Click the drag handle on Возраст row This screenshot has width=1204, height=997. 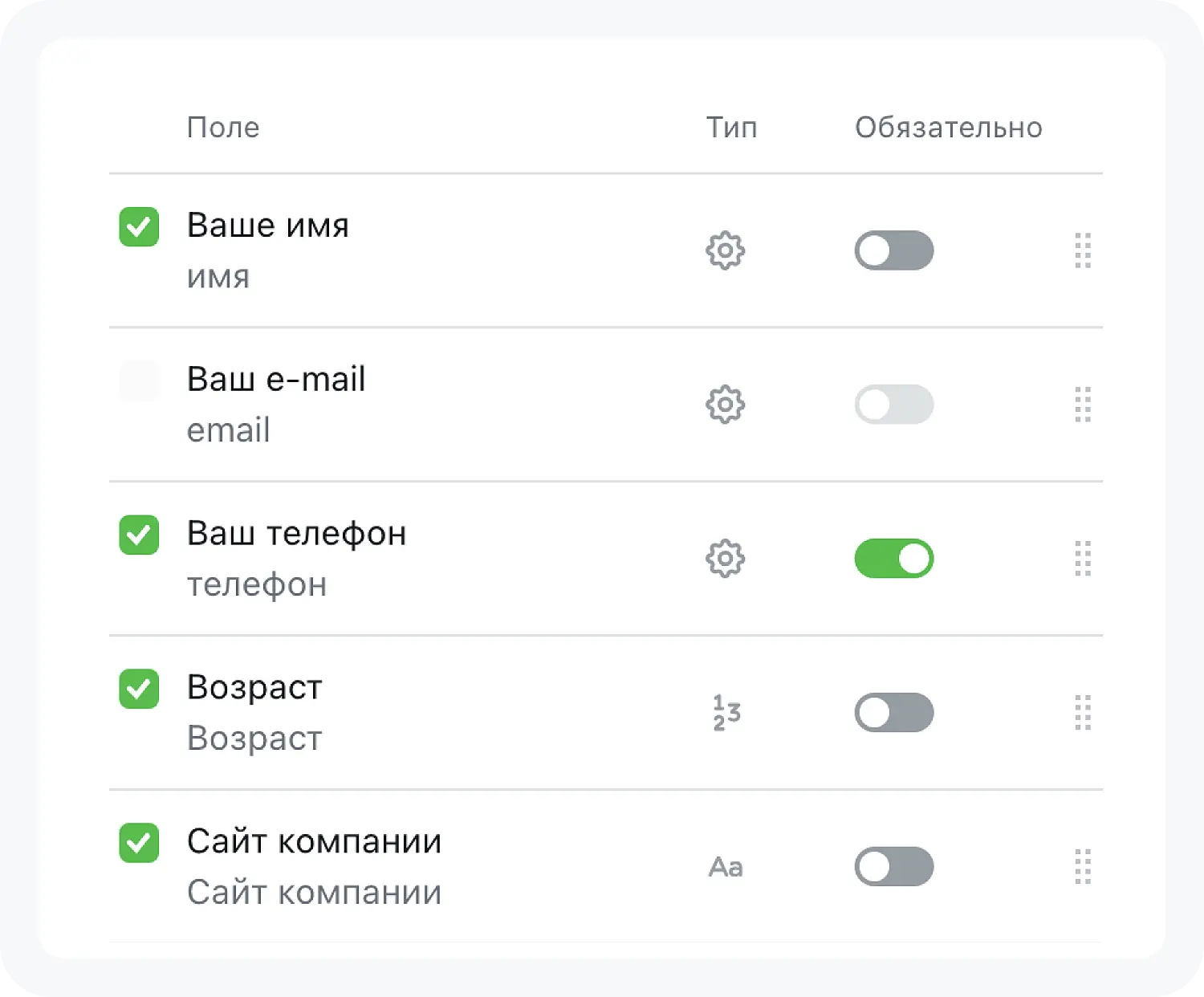point(1083,713)
